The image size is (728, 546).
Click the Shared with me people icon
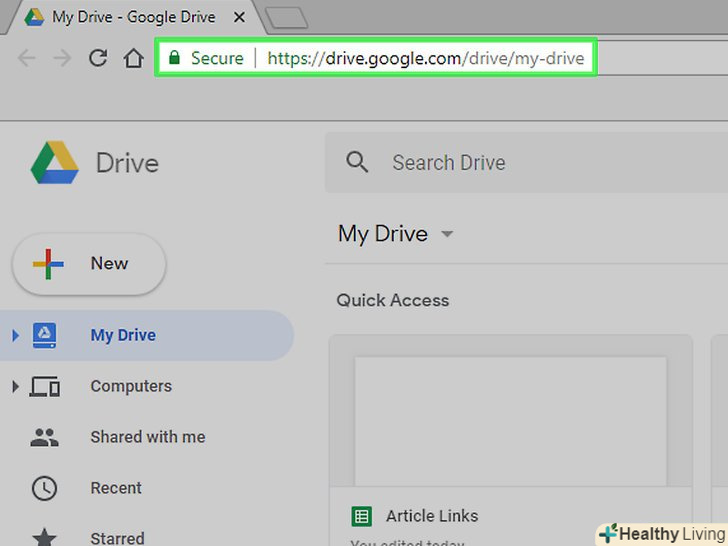[45, 437]
